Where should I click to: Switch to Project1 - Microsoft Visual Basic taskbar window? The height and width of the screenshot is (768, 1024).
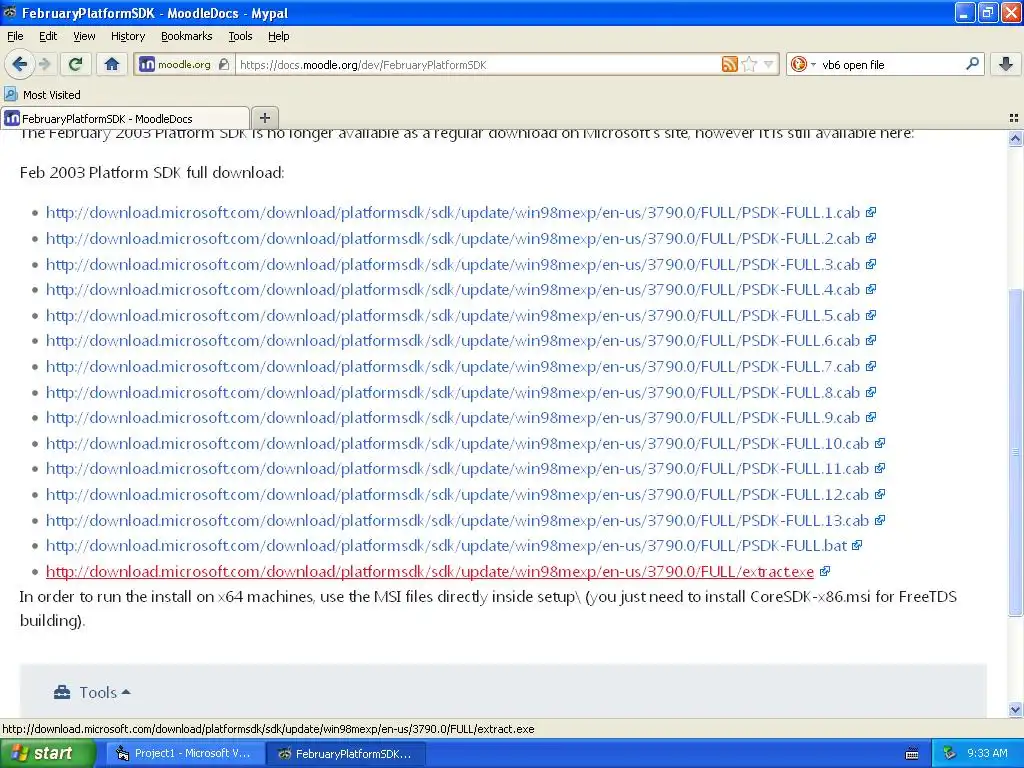pyautogui.click(x=184, y=754)
